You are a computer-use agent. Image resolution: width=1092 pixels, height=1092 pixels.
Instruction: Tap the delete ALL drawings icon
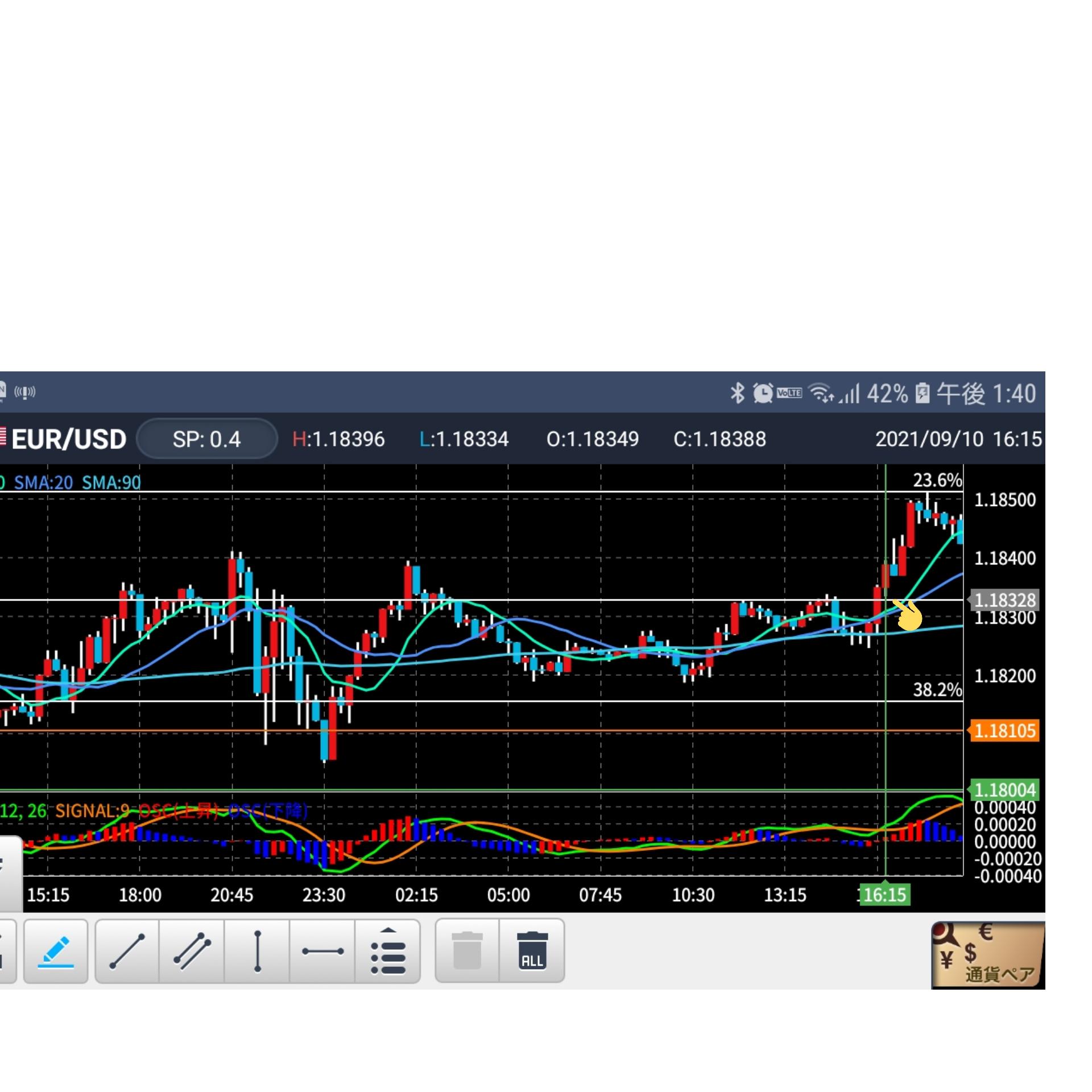click(532, 951)
